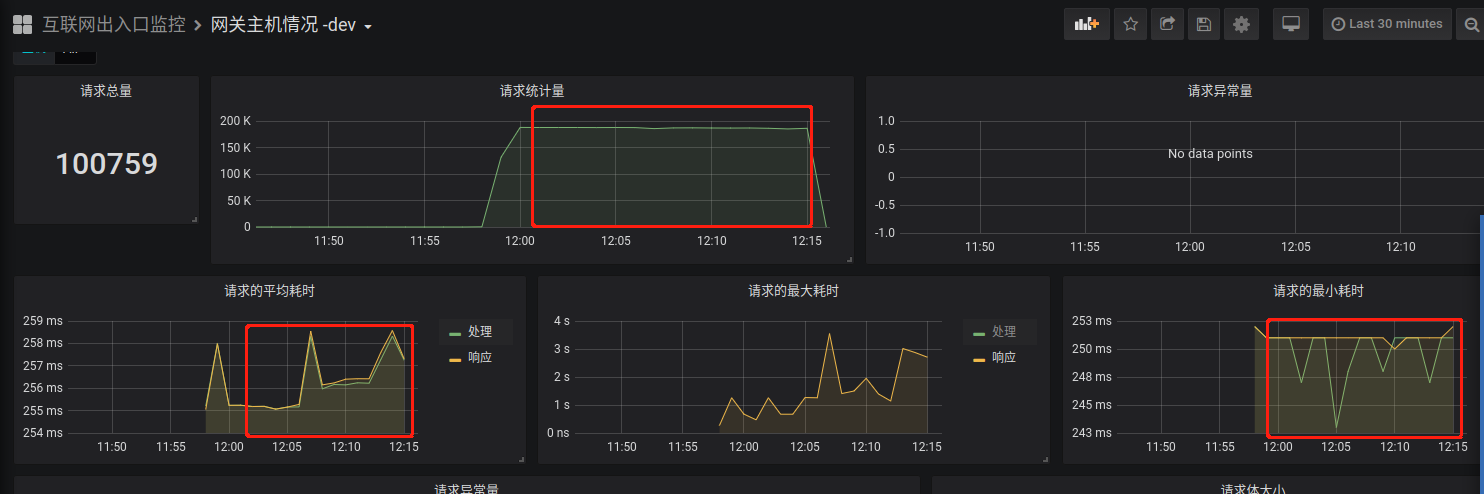Screen dimensions: 1484x494
Task: Click the 100759 total request value
Action: click(x=106, y=164)
